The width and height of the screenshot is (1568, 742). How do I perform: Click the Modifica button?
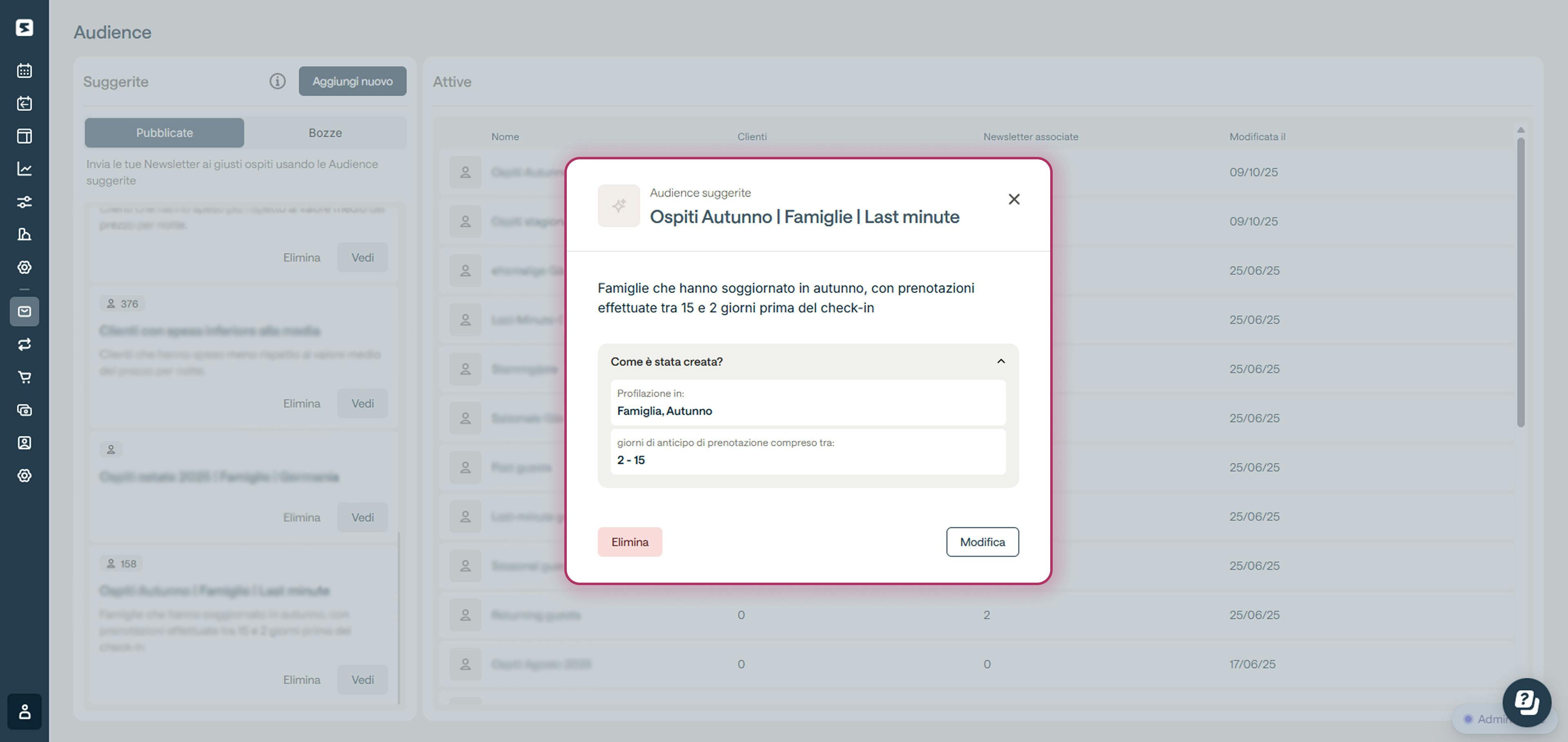(982, 541)
